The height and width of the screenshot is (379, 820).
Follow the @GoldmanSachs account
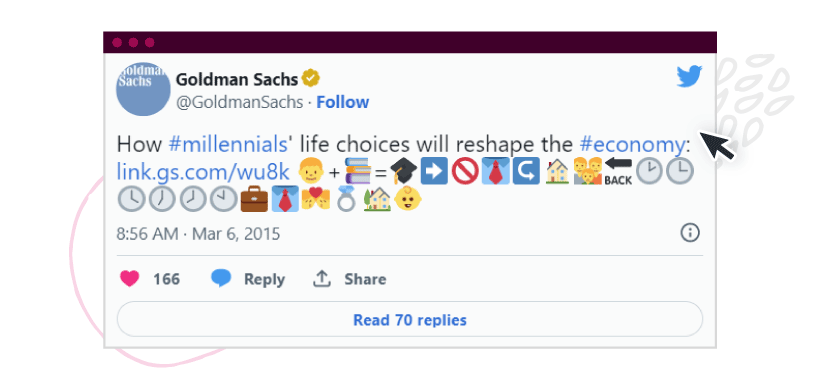[x=343, y=102]
